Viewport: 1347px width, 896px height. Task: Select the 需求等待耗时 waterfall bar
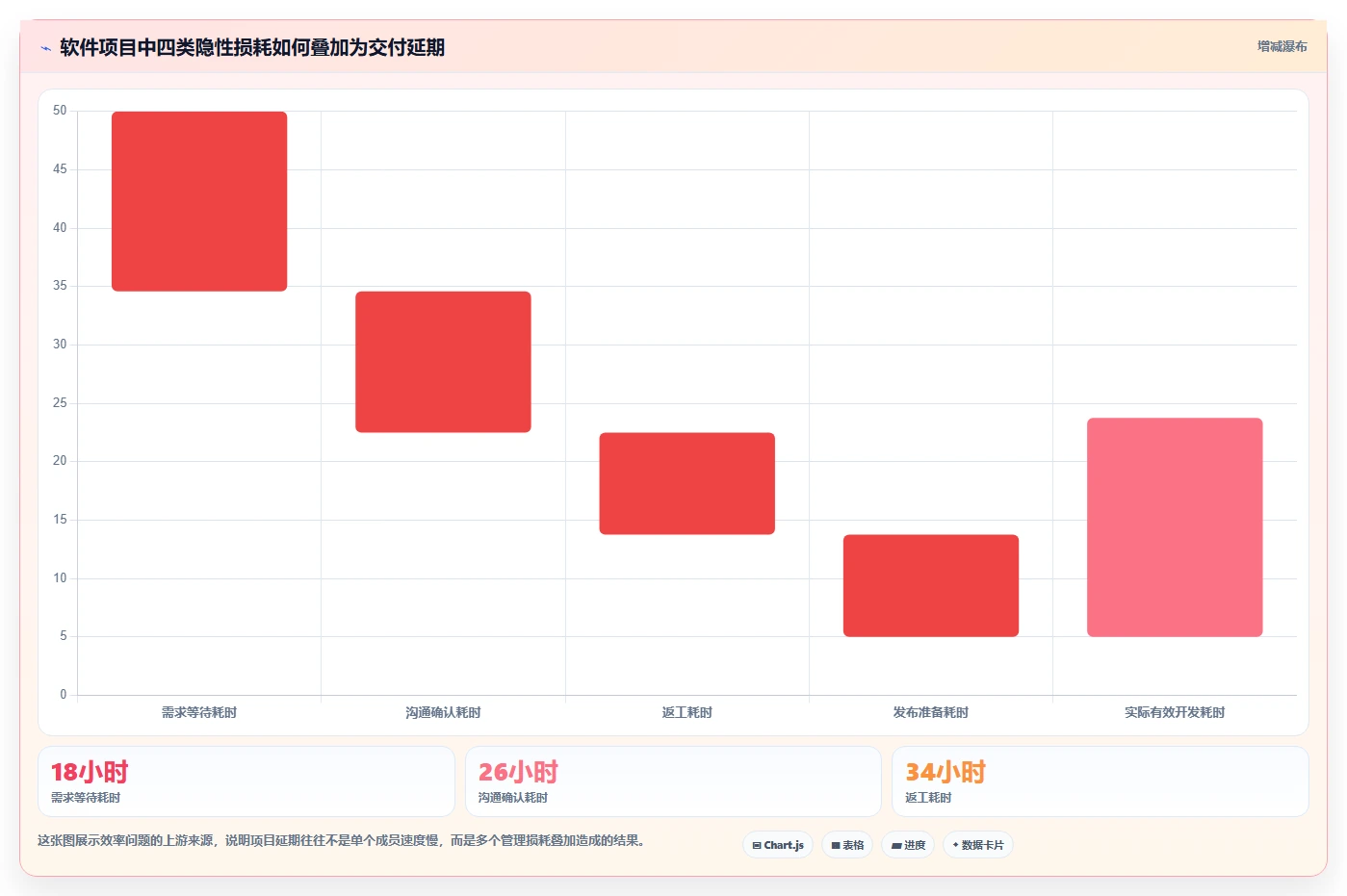click(x=199, y=201)
